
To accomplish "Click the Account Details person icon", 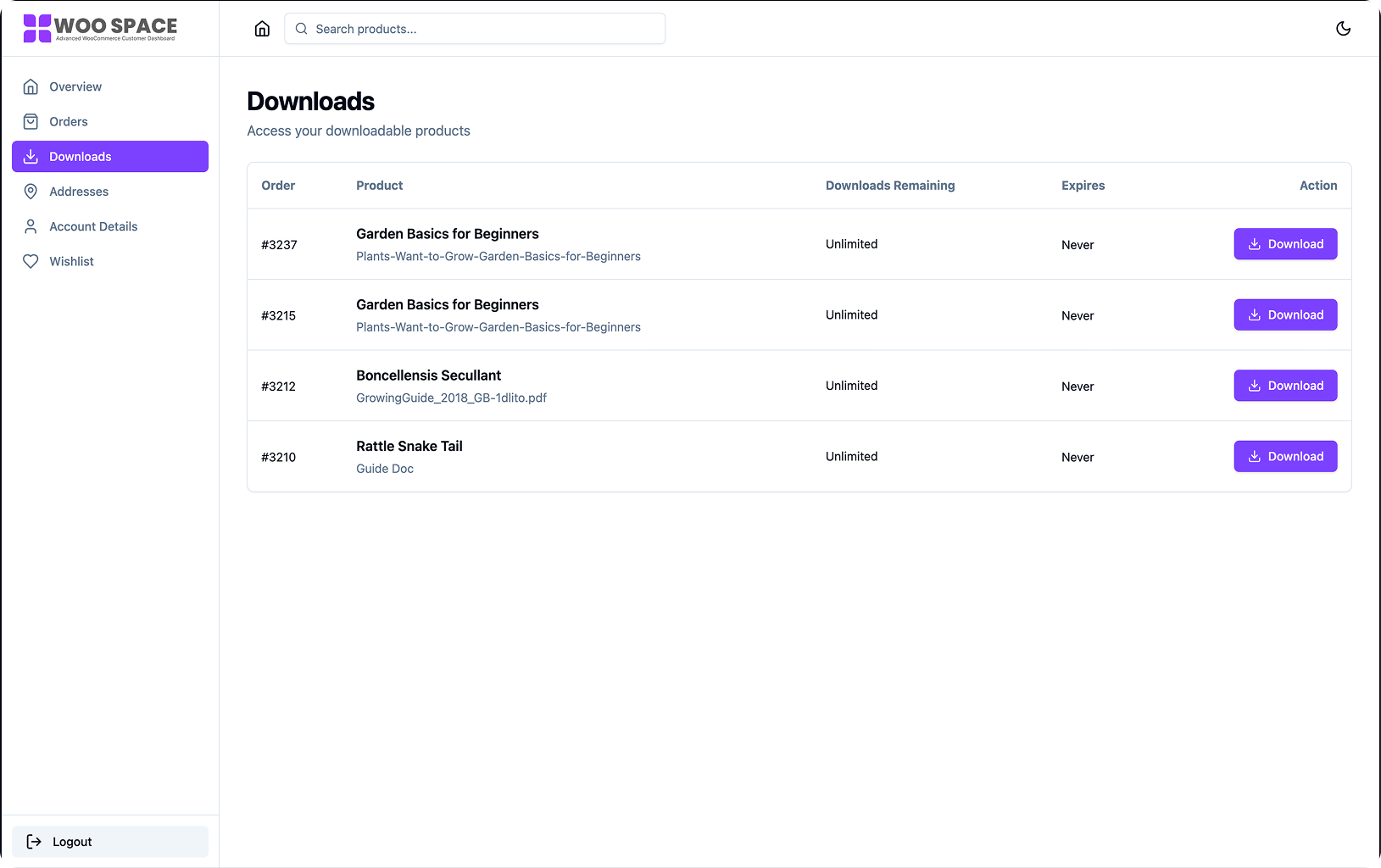I will [x=31, y=225].
